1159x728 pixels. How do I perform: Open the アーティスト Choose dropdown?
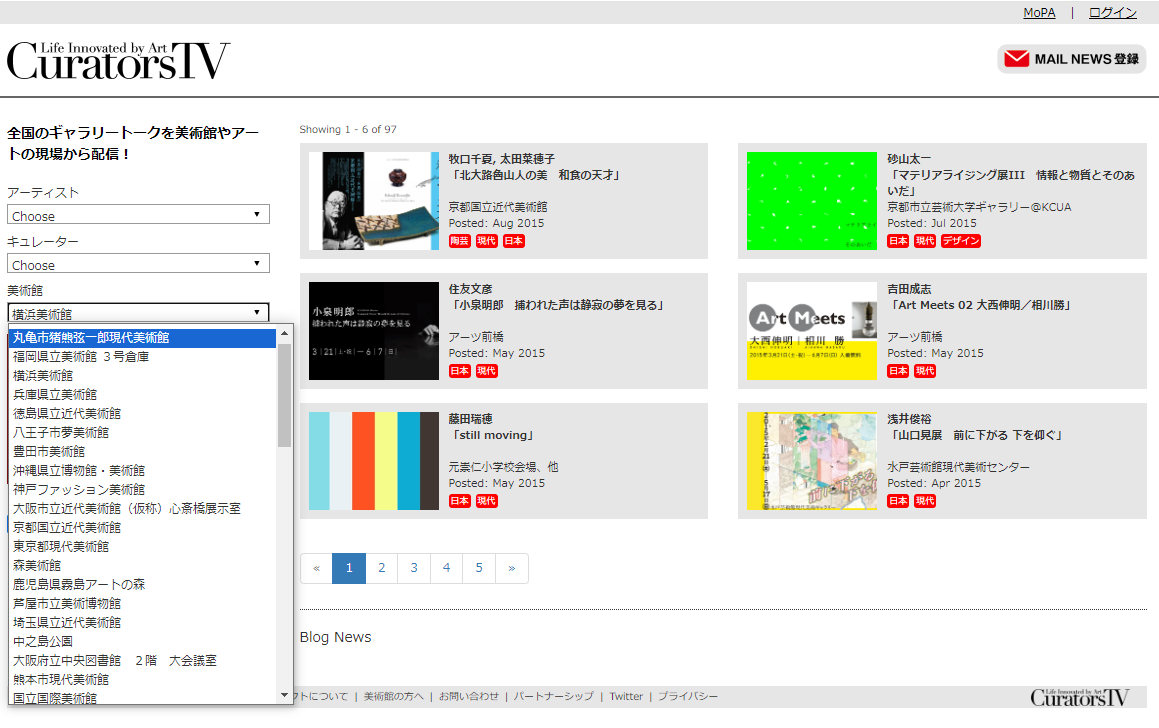[x=138, y=215]
